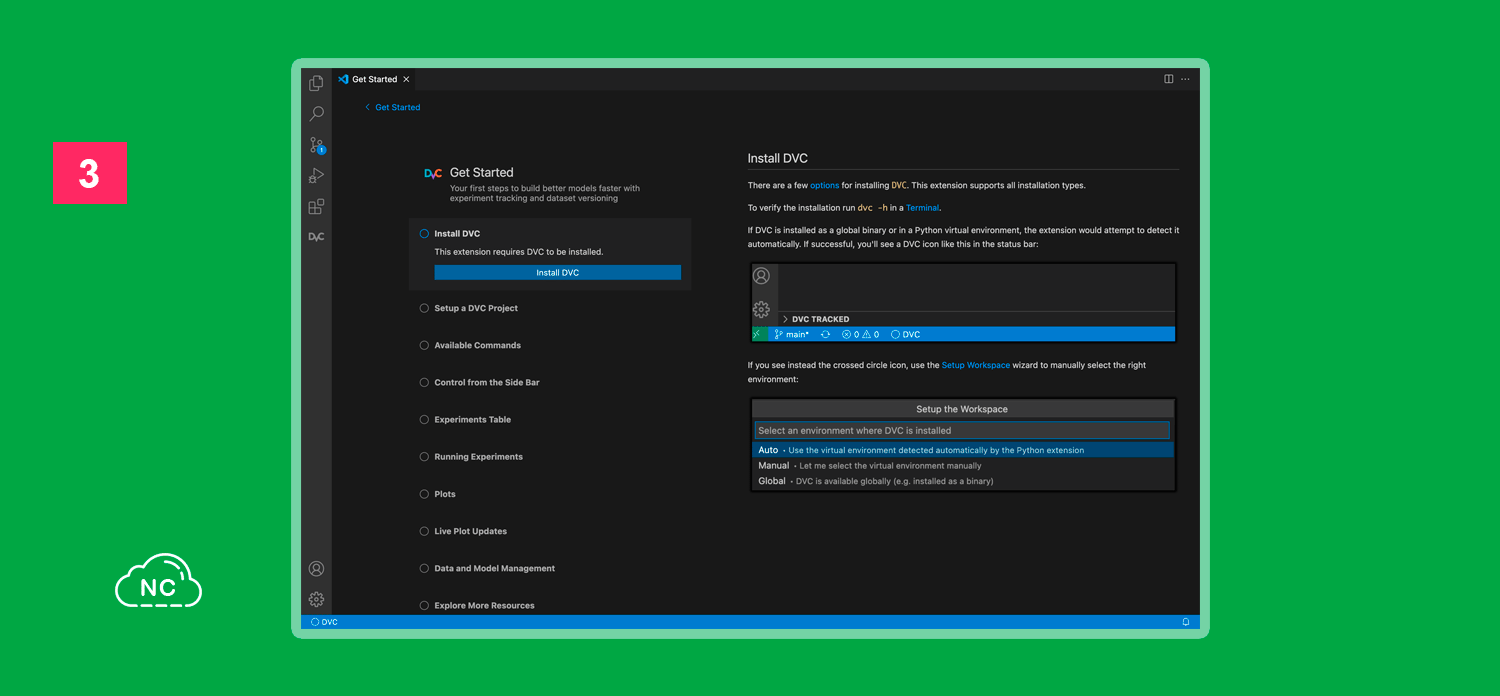This screenshot has width=1500, height=696.
Task: Click the "Install DVC" heading in the right pane
Action: click(778, 158)
